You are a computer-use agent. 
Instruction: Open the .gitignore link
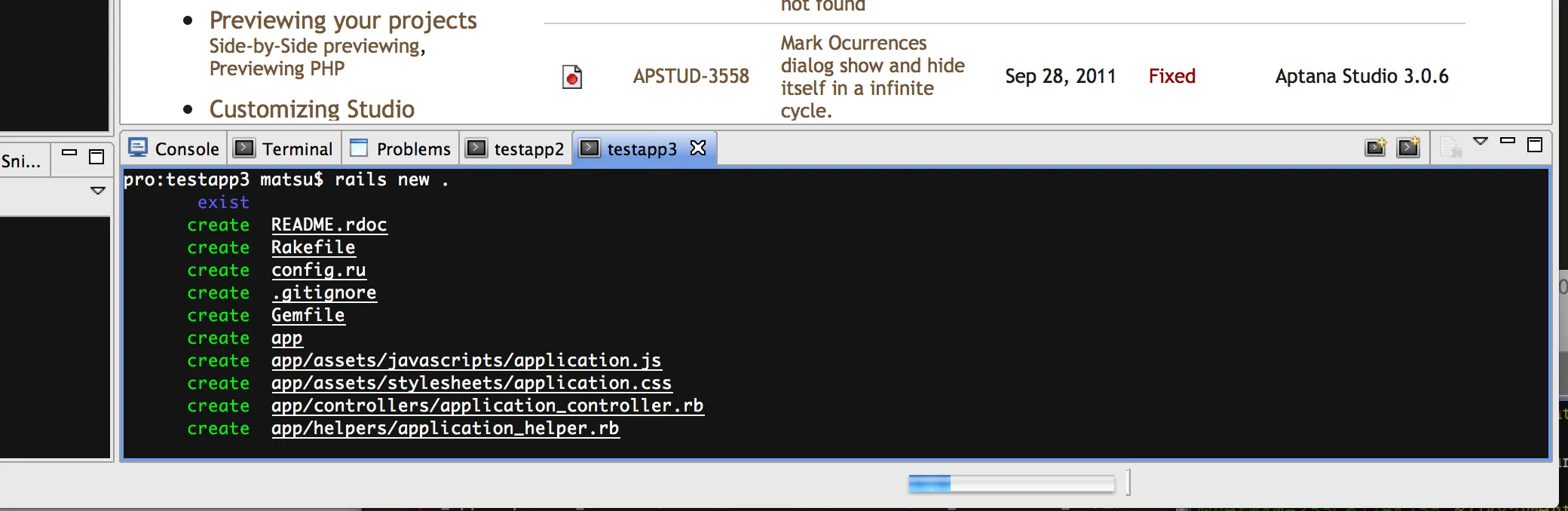pyautogui.click(x=324, y=292)
